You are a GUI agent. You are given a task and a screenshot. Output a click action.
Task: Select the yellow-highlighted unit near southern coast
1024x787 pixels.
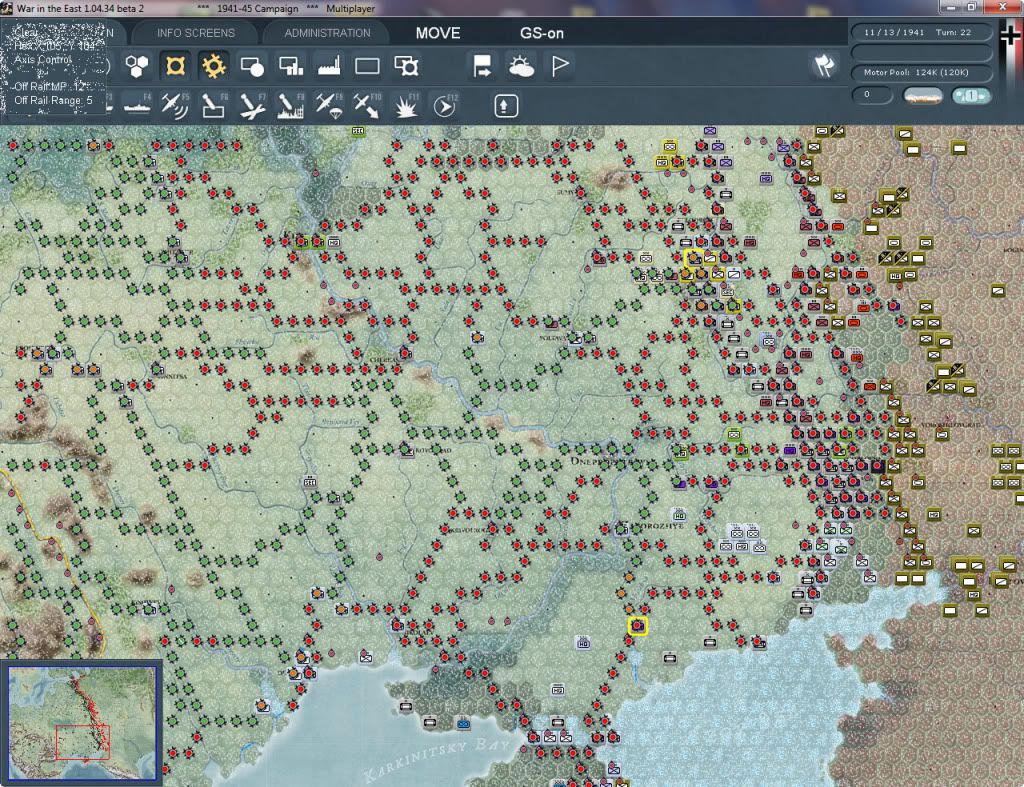pyautogui.click(x=637, y=626)
